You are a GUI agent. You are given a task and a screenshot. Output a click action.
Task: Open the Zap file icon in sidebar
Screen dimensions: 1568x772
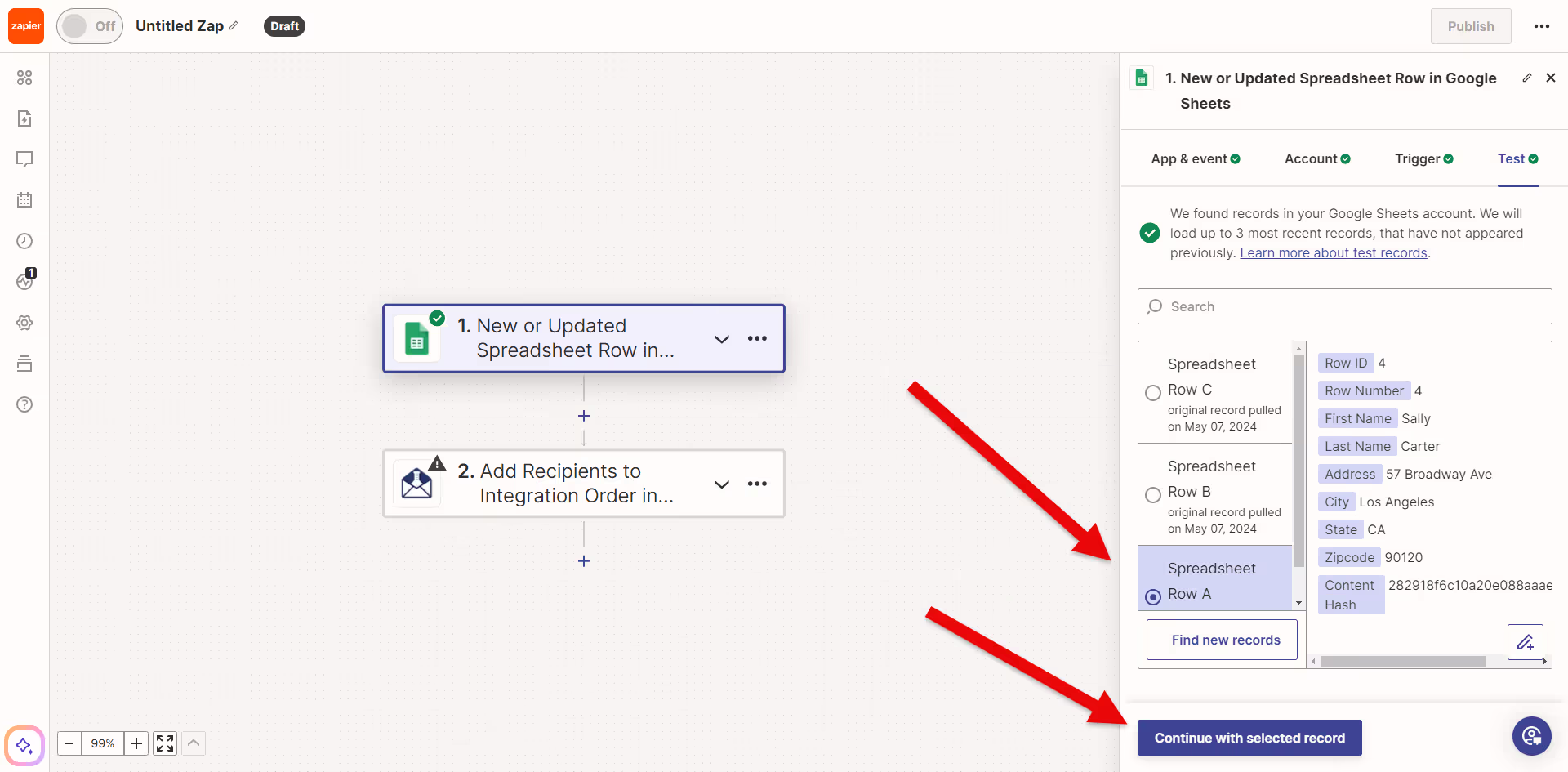point(24,118)
